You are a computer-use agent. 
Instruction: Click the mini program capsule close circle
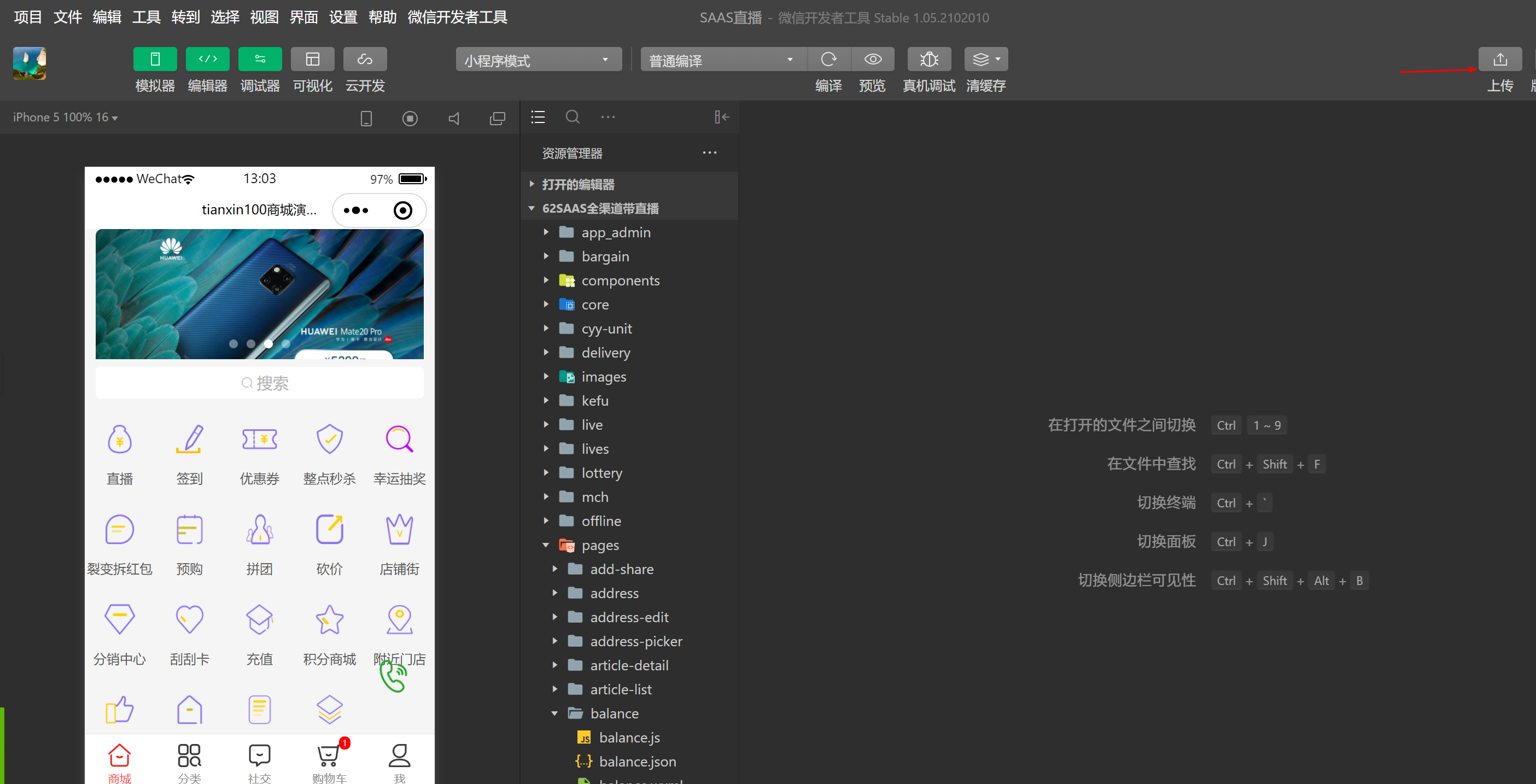pyautogui.click(x=403, y=210)
